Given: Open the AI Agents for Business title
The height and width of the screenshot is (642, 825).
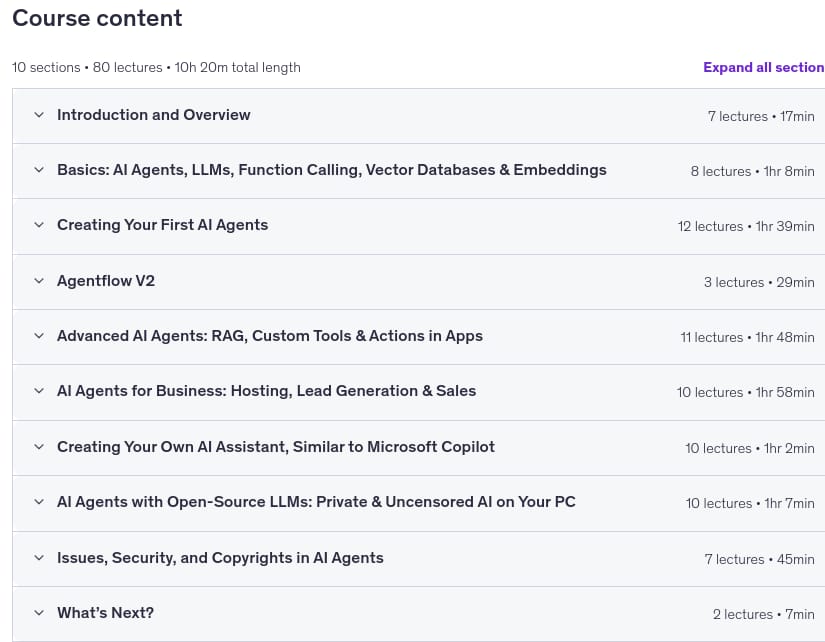Looking at the screenshot, I should tap(266, 391).
